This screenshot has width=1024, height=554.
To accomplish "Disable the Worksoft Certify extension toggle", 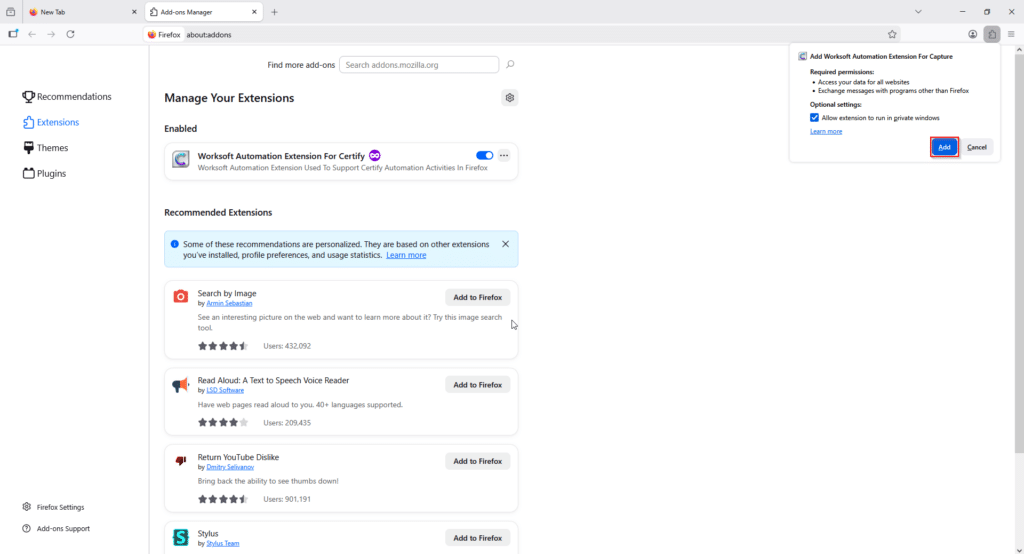I will [x=485, y=155].
